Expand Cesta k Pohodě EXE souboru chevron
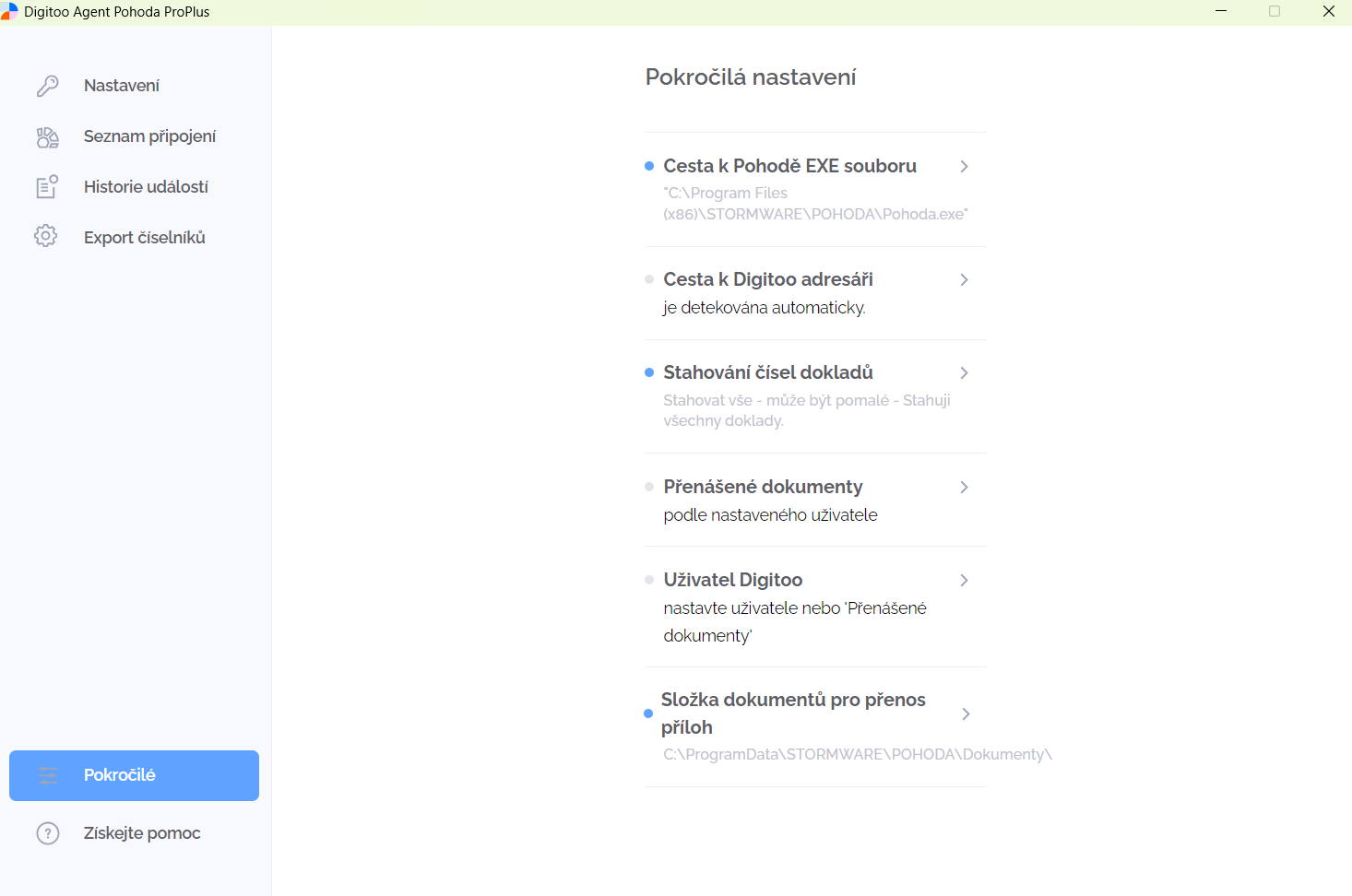Viewport: 1352px width, 896px height. [x=964, y=167]
